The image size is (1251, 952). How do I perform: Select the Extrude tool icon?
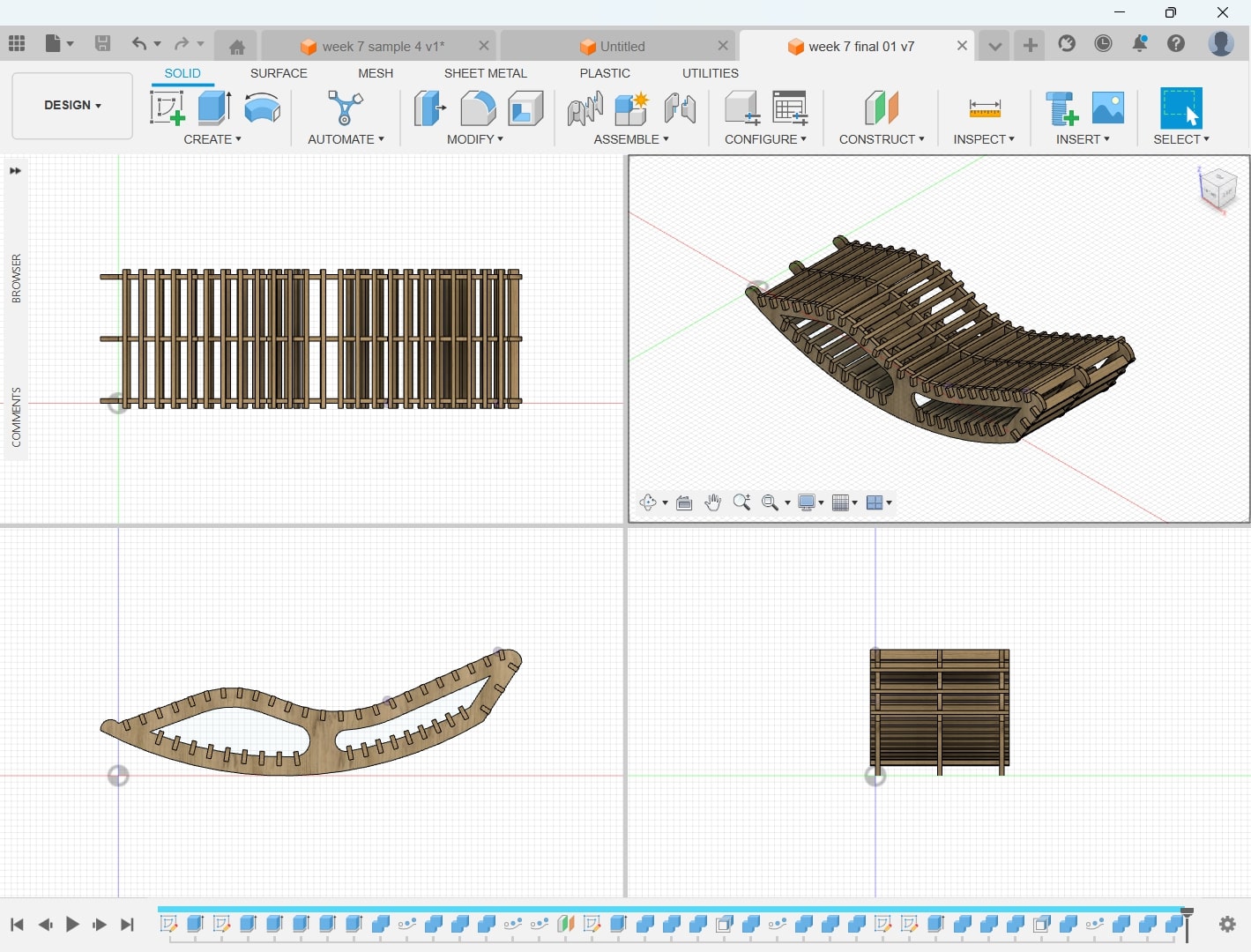pyautogui.click(x=214, y=108)
